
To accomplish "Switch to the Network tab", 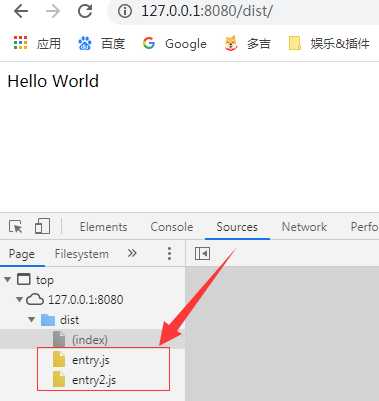I will (x=304, y=227).
